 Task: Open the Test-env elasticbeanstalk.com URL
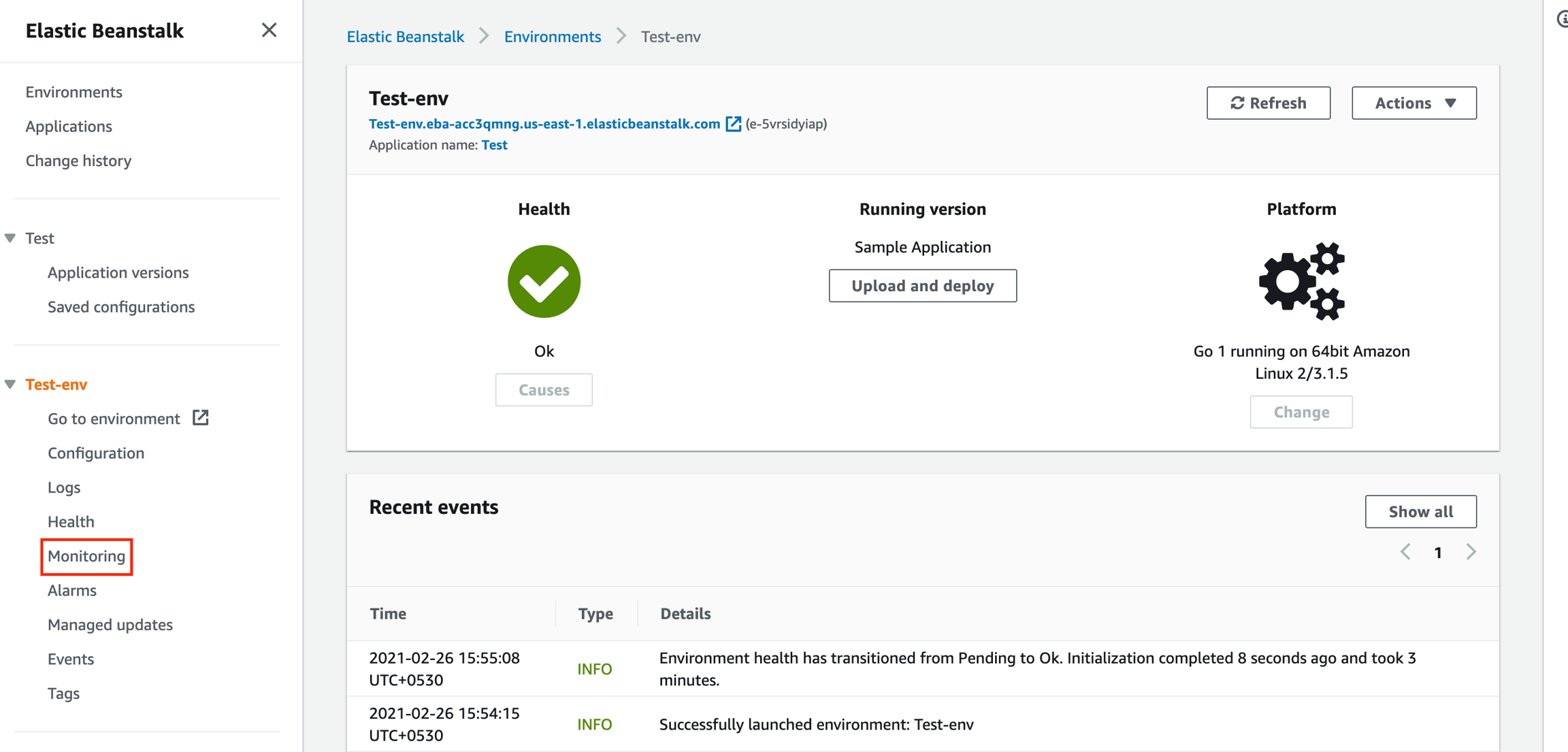click(x=544, y=124)
